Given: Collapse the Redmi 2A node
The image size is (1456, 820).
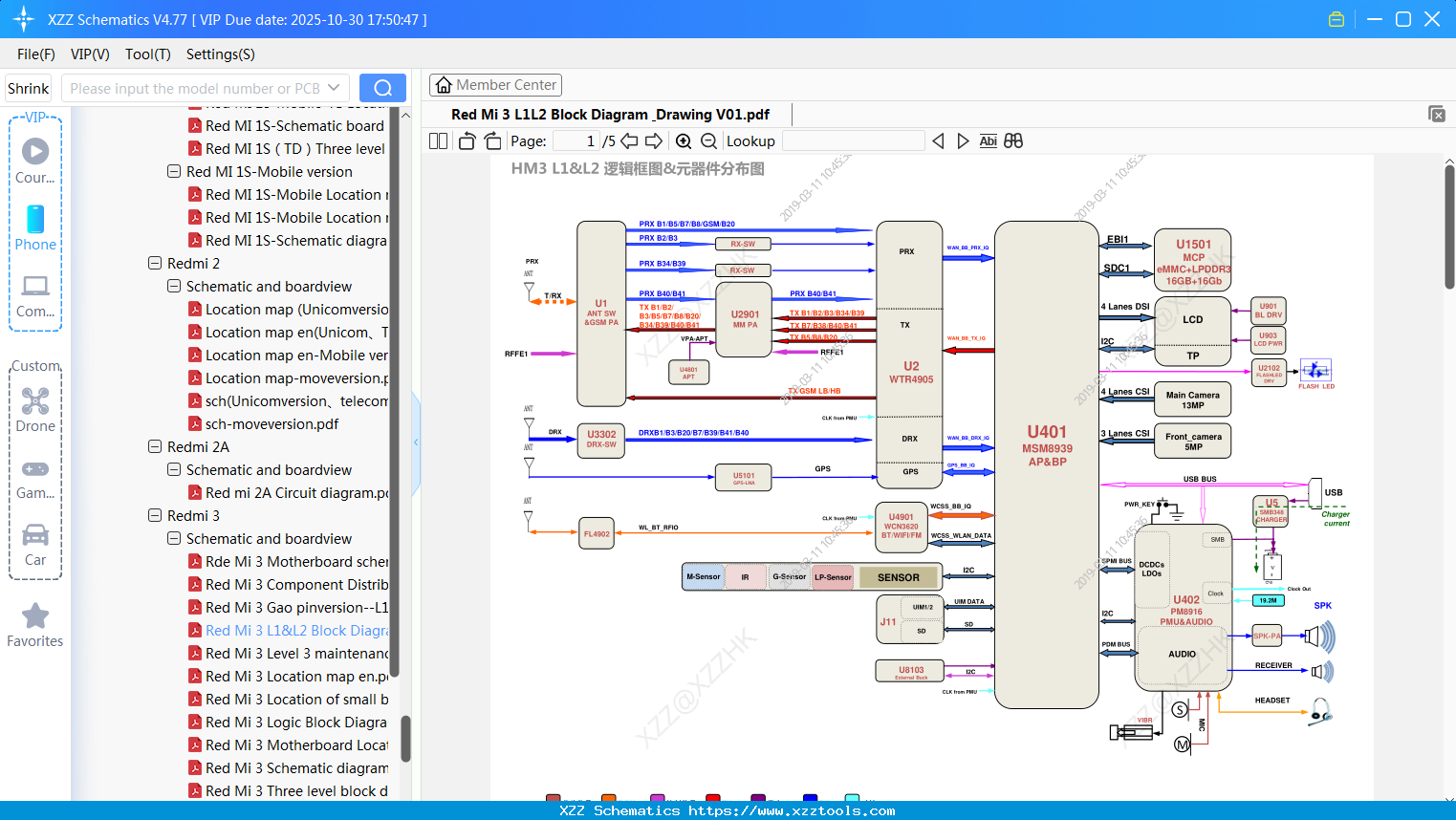Looking at the screenshot, I should (154, 446).
